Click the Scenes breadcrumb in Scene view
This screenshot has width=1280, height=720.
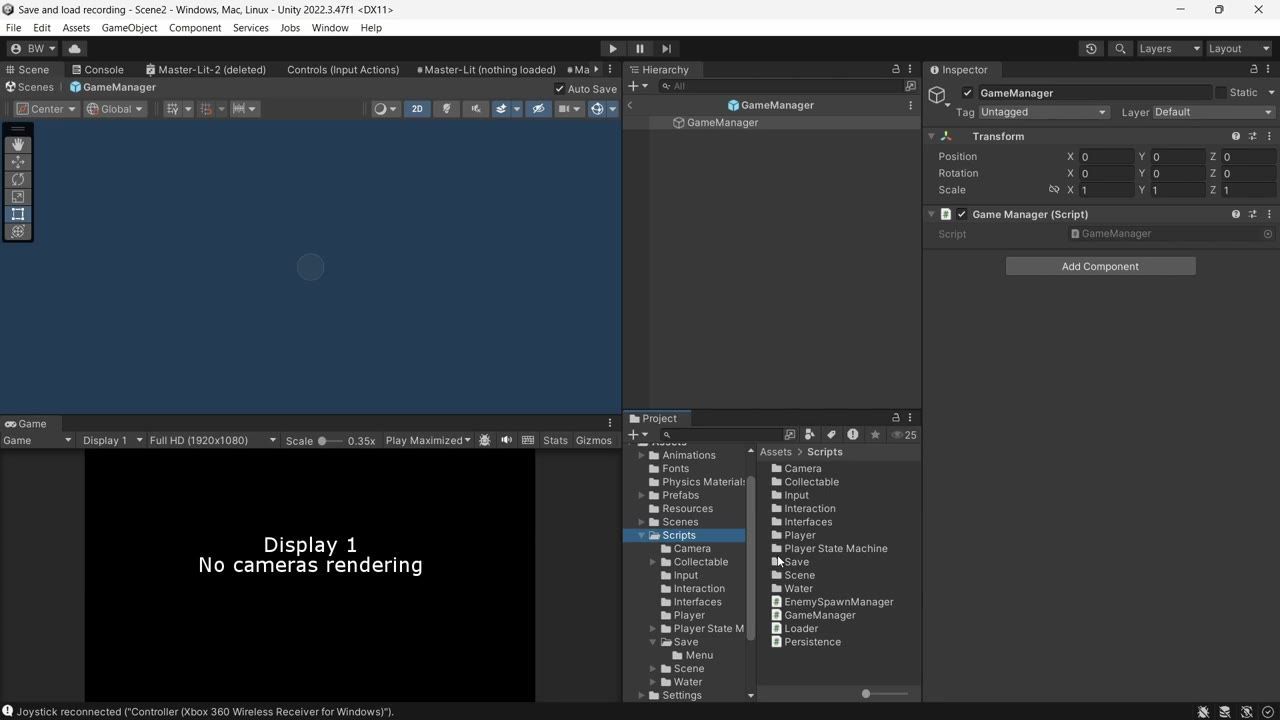[x=30, y=87]
